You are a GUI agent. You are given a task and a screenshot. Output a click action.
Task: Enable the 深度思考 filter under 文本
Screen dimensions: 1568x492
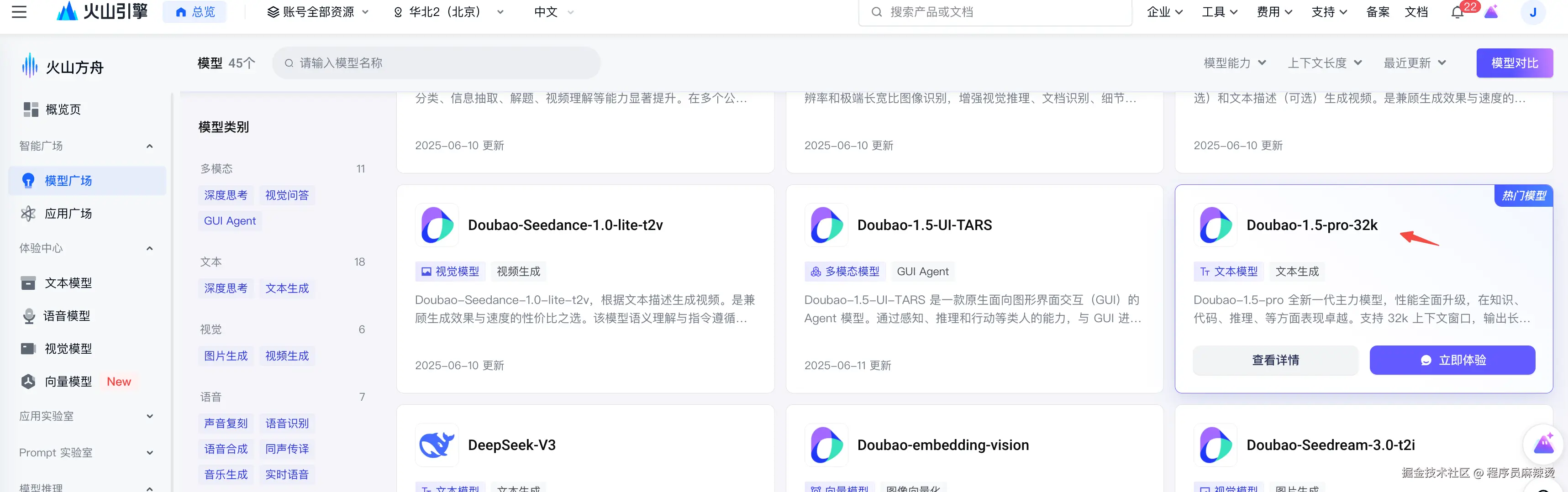click(226, 288)
